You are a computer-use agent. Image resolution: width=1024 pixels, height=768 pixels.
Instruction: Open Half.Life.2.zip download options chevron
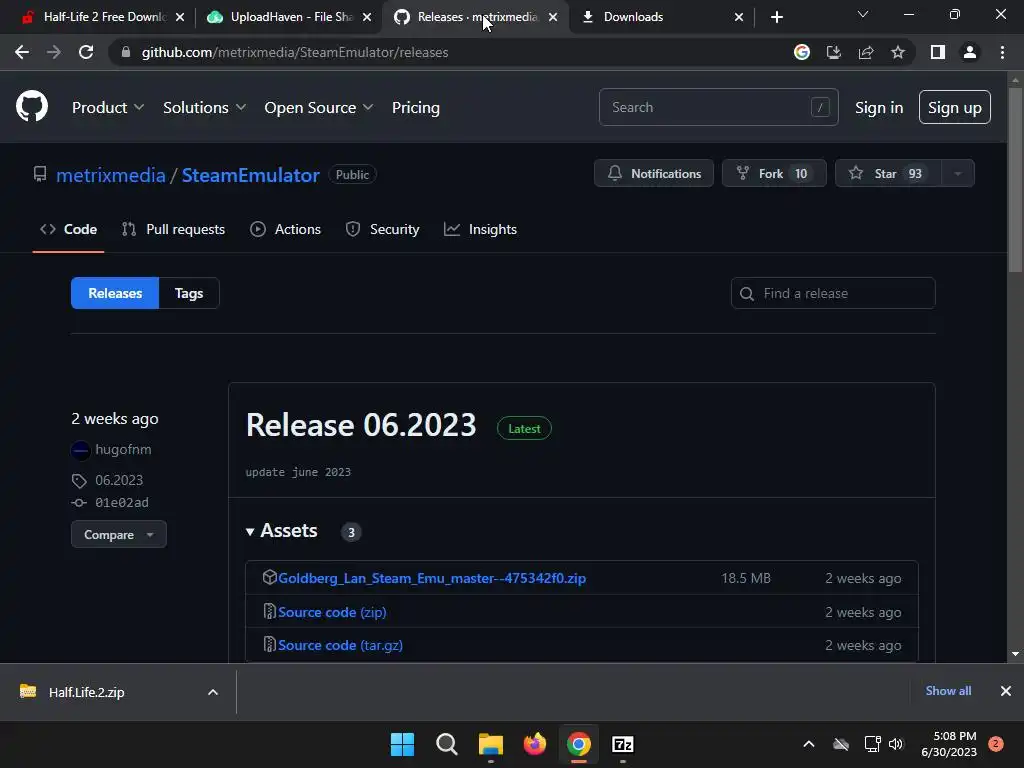coord(213,692)
